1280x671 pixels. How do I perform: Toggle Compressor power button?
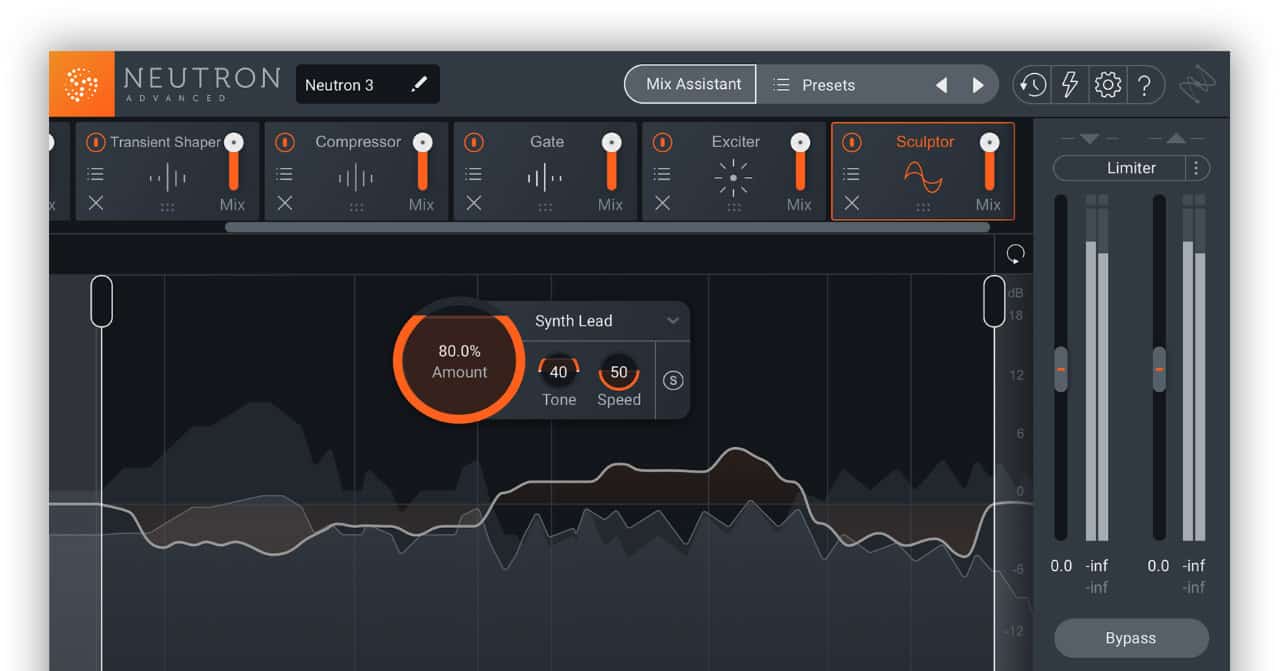[x=285, y=142]
